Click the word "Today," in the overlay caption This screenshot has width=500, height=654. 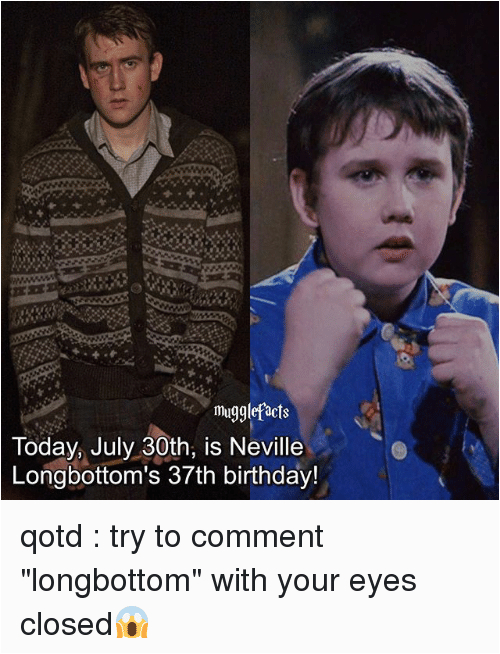[x=48, y=448]
